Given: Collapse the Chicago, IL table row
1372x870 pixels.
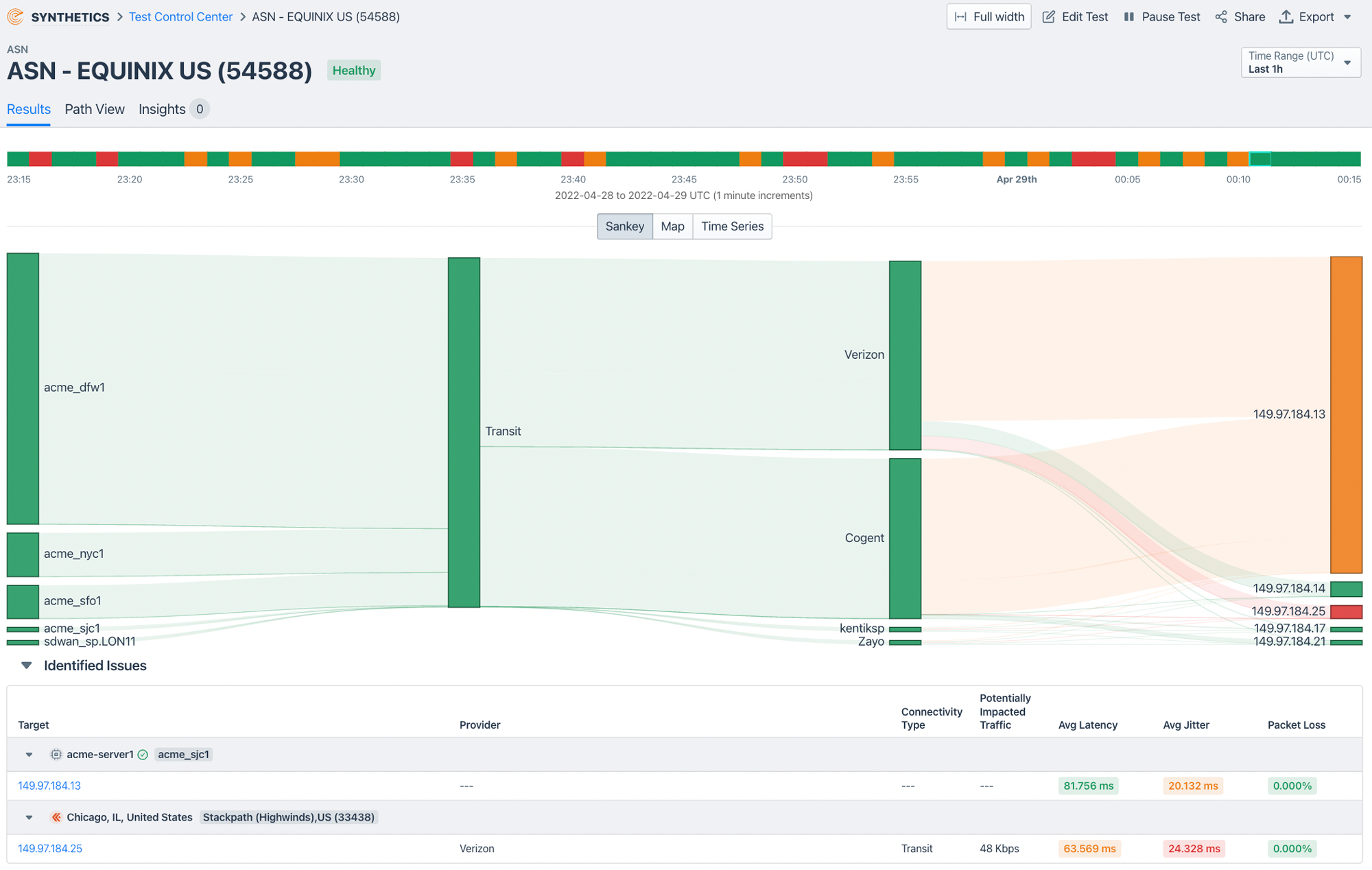Looking at the screenshot, I should [x=29, y=817].
